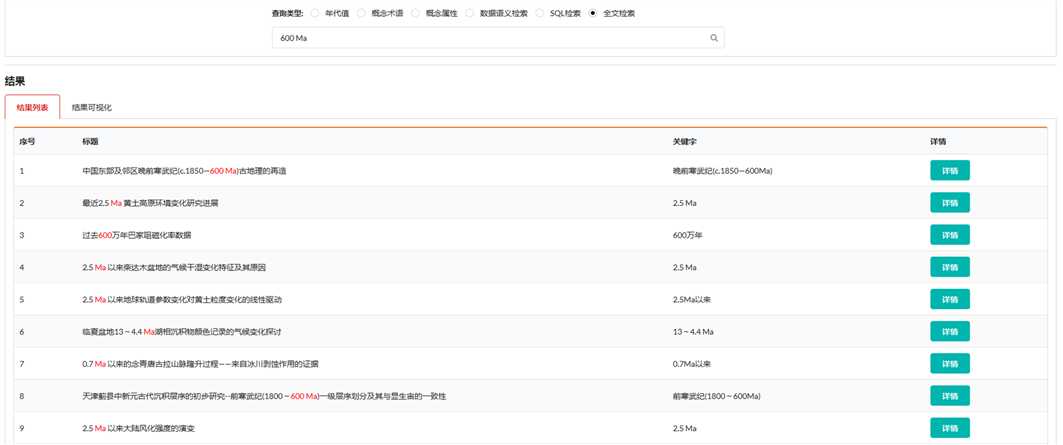Focus the search field containing 600 Ma

pyautogui.click(x=498, y=39)
